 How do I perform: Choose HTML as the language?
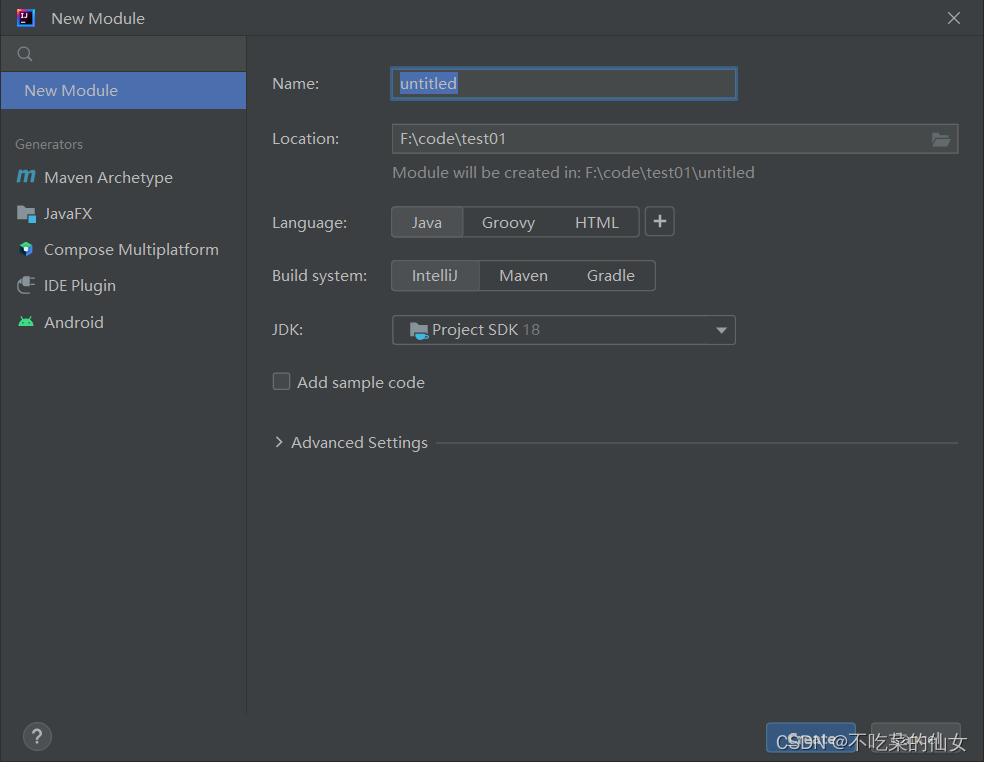coord(597,222)
